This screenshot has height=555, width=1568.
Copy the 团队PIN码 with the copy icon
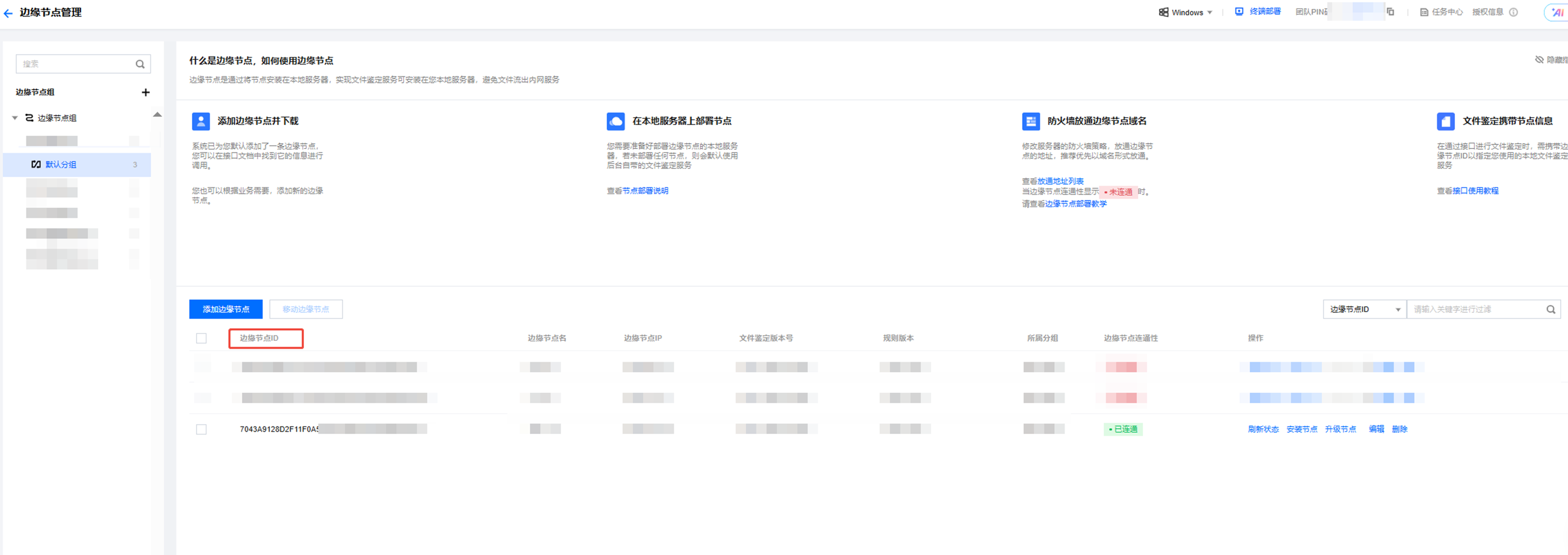click(x=1390, y=11)
